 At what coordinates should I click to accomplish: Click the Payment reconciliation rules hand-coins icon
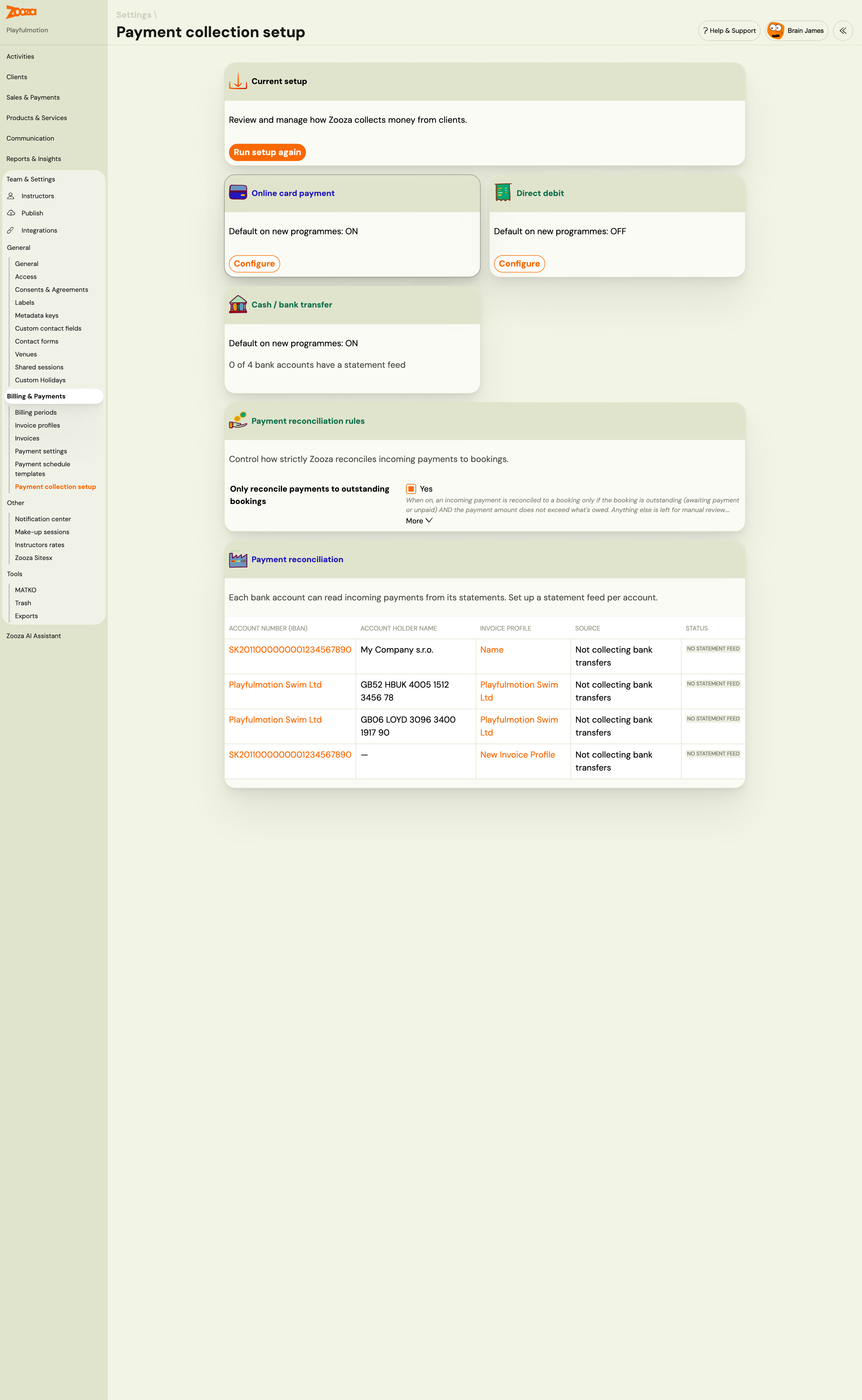click(238, 421)
